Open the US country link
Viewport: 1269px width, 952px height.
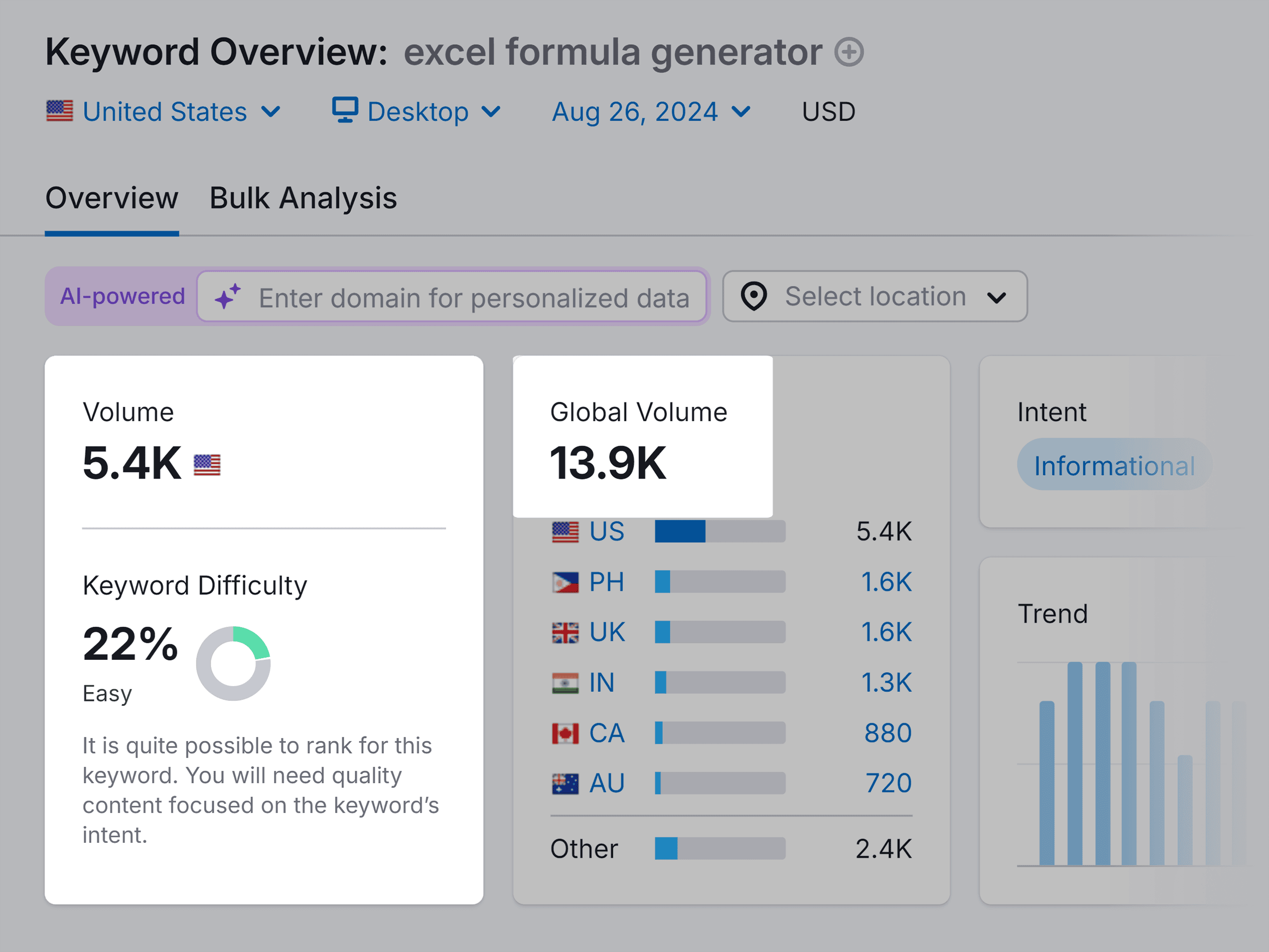(607, 532)
